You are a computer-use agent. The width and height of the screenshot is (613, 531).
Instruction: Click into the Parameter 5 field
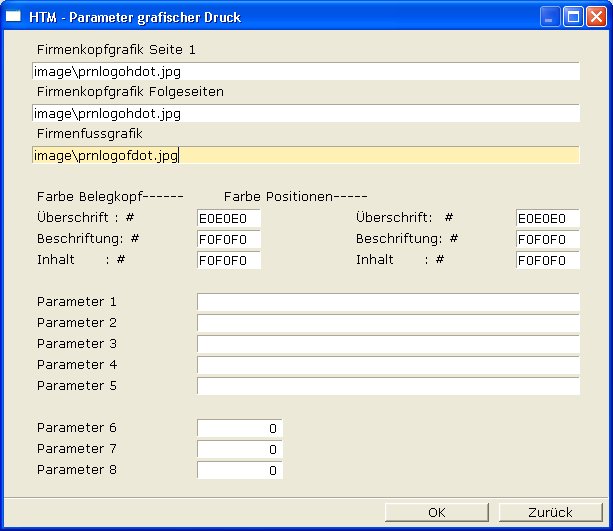tap(388, 386)
